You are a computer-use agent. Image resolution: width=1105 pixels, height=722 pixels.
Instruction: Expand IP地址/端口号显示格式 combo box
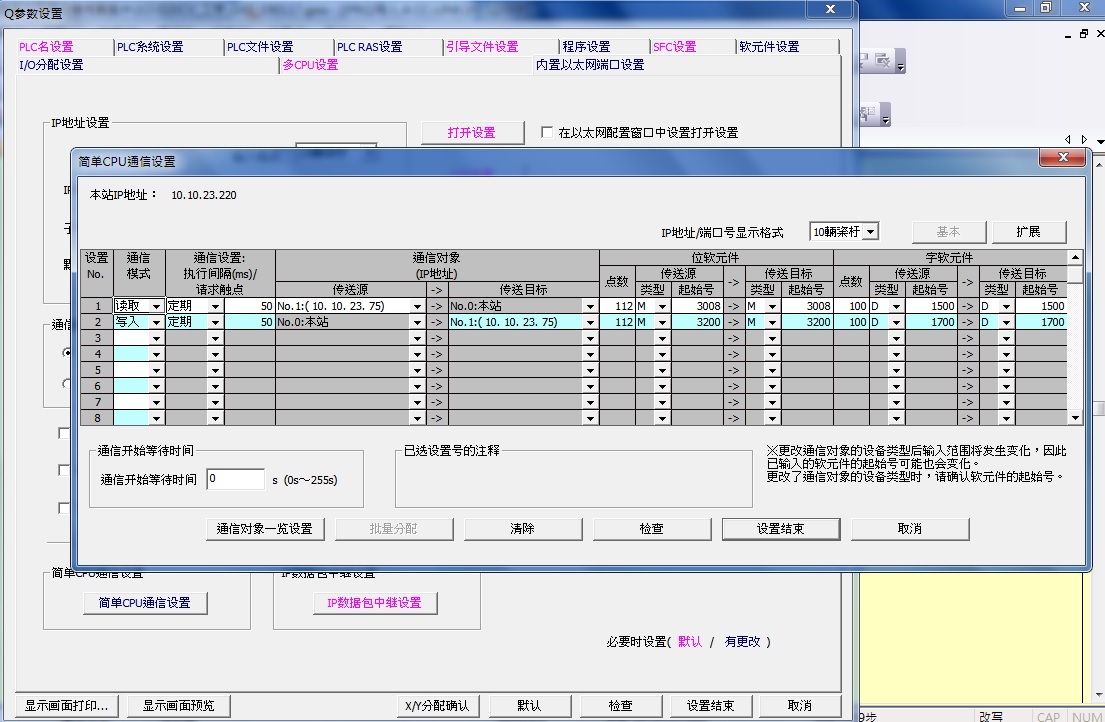pos(870,232)
